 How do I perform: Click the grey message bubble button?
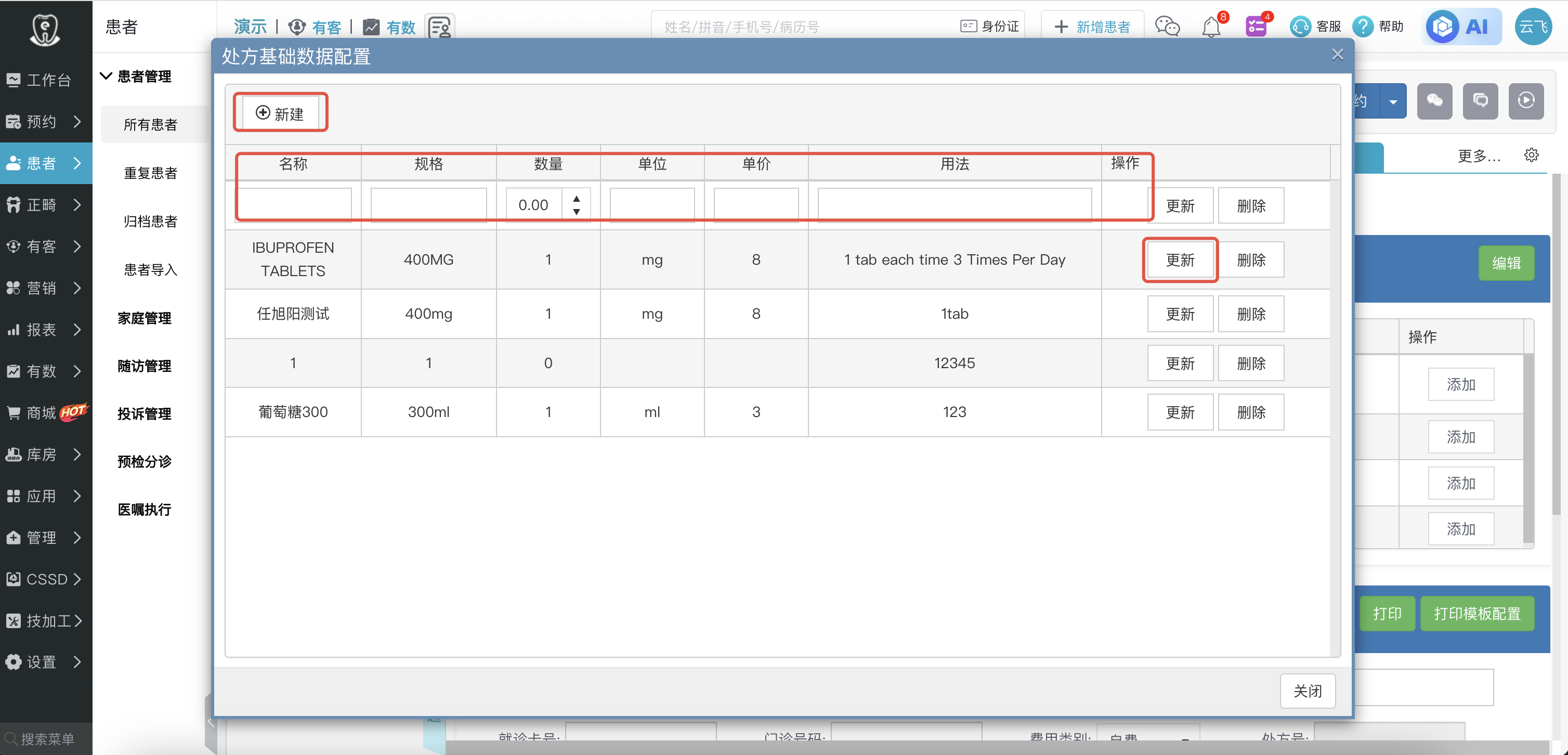(1480, 100)
